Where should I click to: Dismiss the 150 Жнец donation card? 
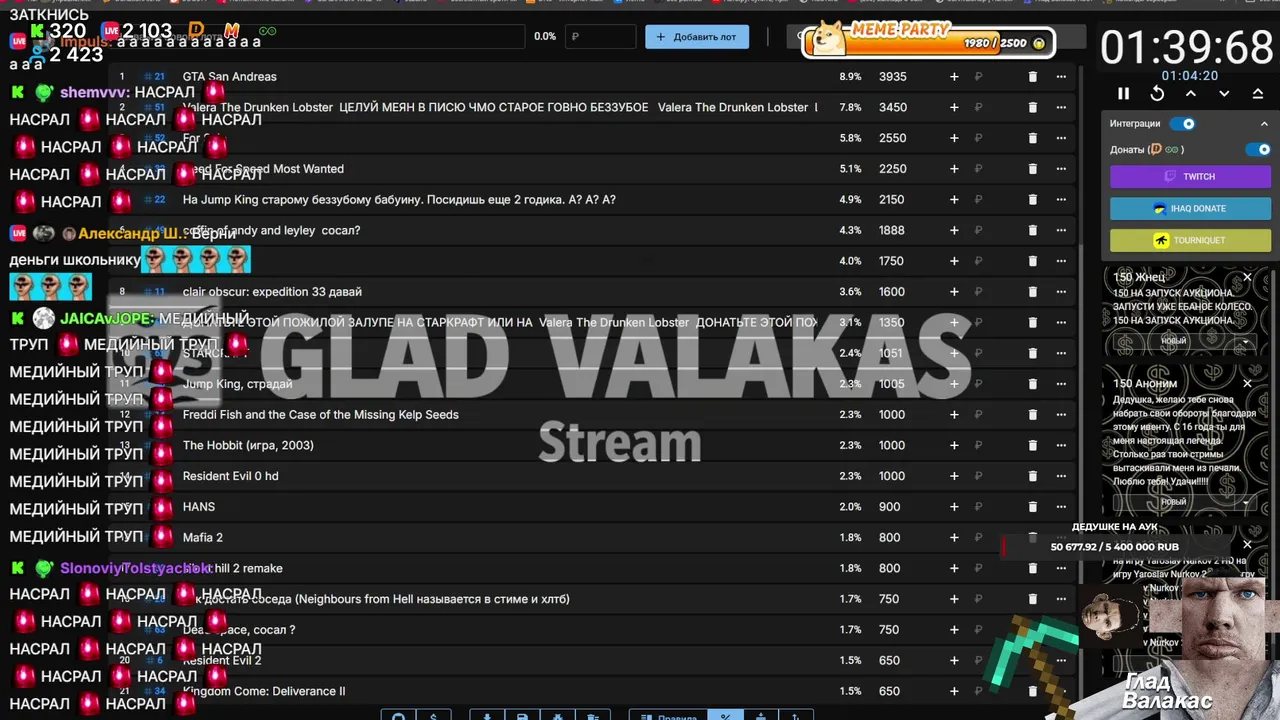pos(1247,277)
